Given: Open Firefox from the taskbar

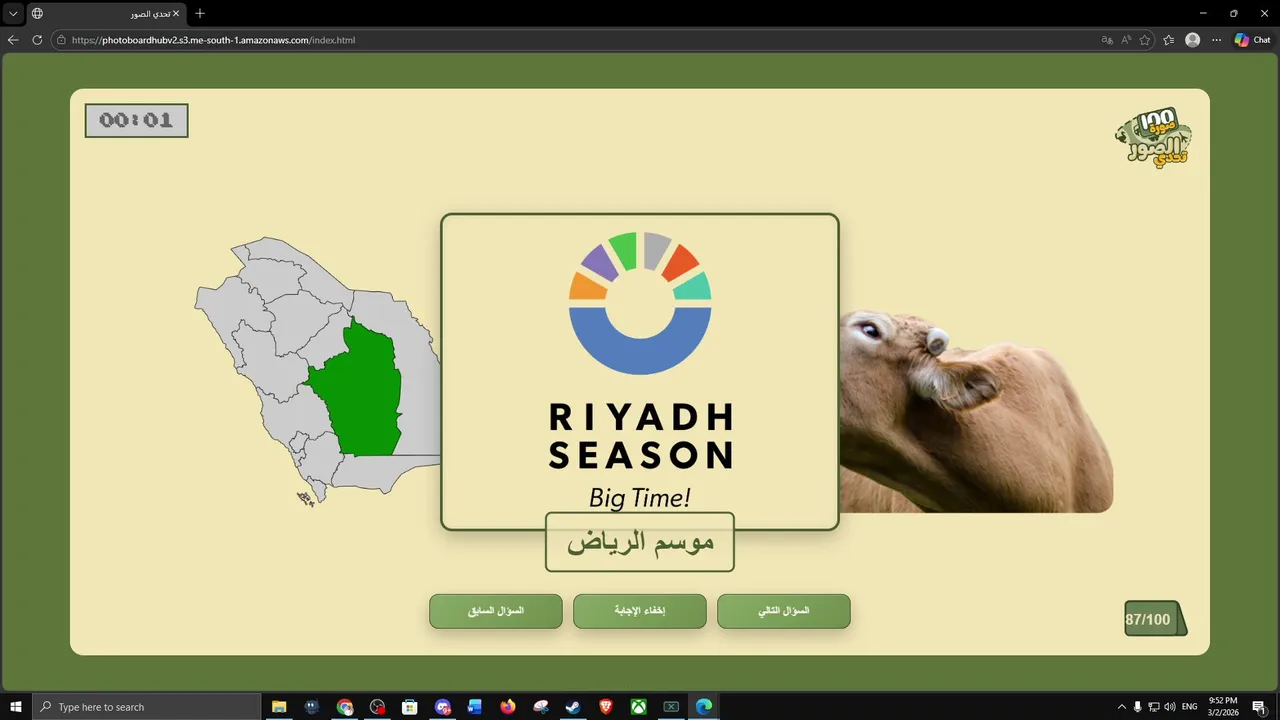Looking at the screenshot, I should point(508,707).
